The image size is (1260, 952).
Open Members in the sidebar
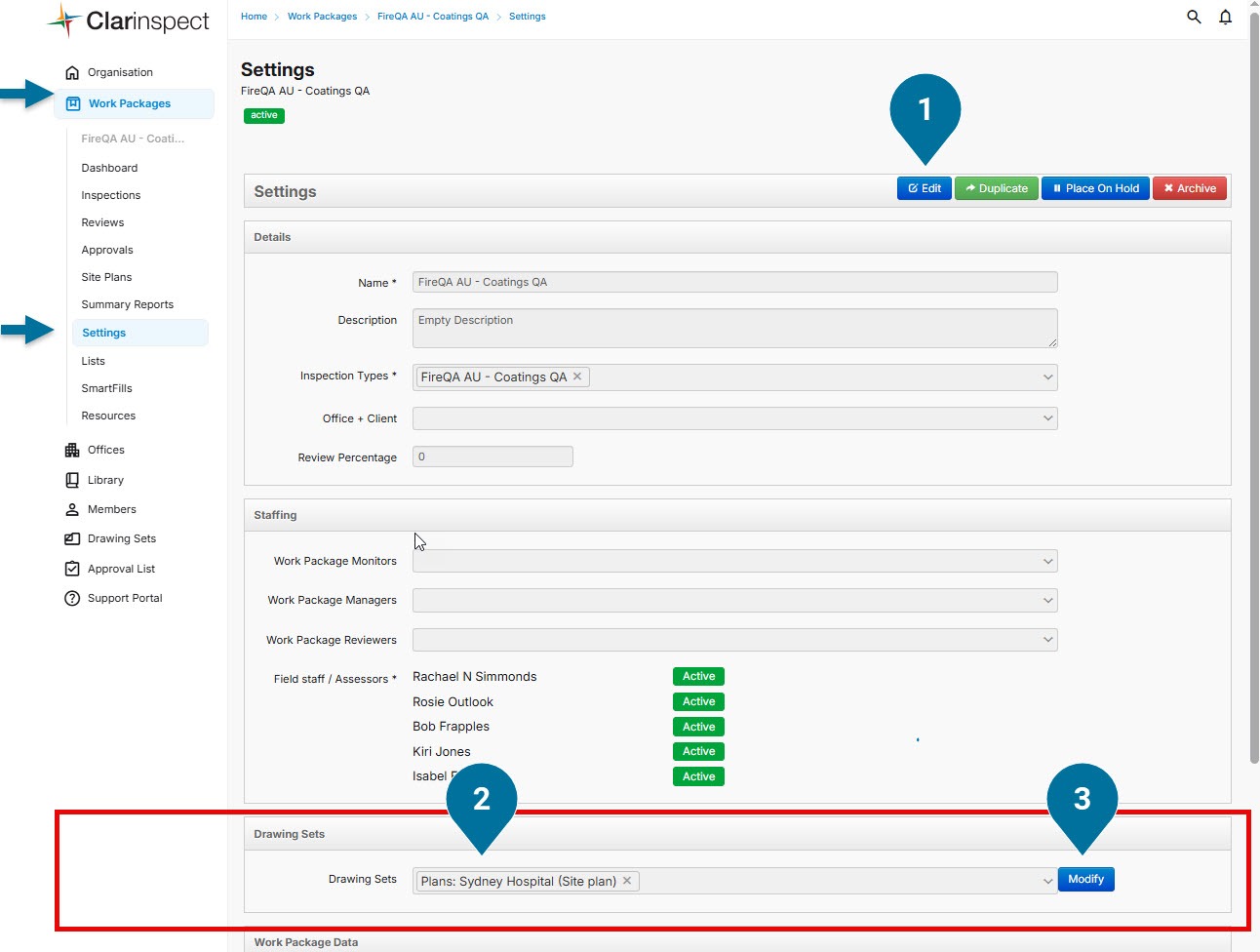112,509
